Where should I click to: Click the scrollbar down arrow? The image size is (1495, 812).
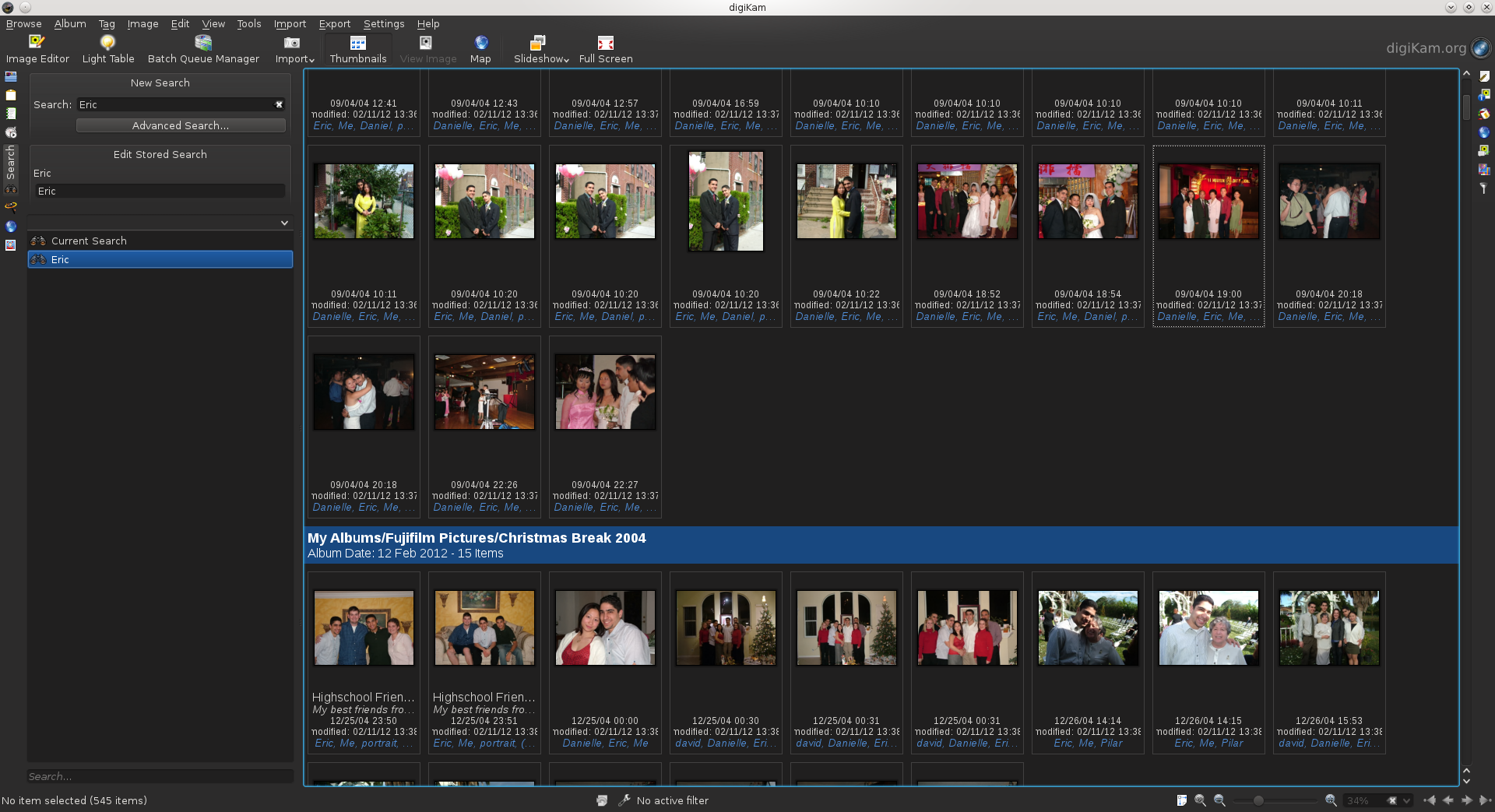[1466, 780]
